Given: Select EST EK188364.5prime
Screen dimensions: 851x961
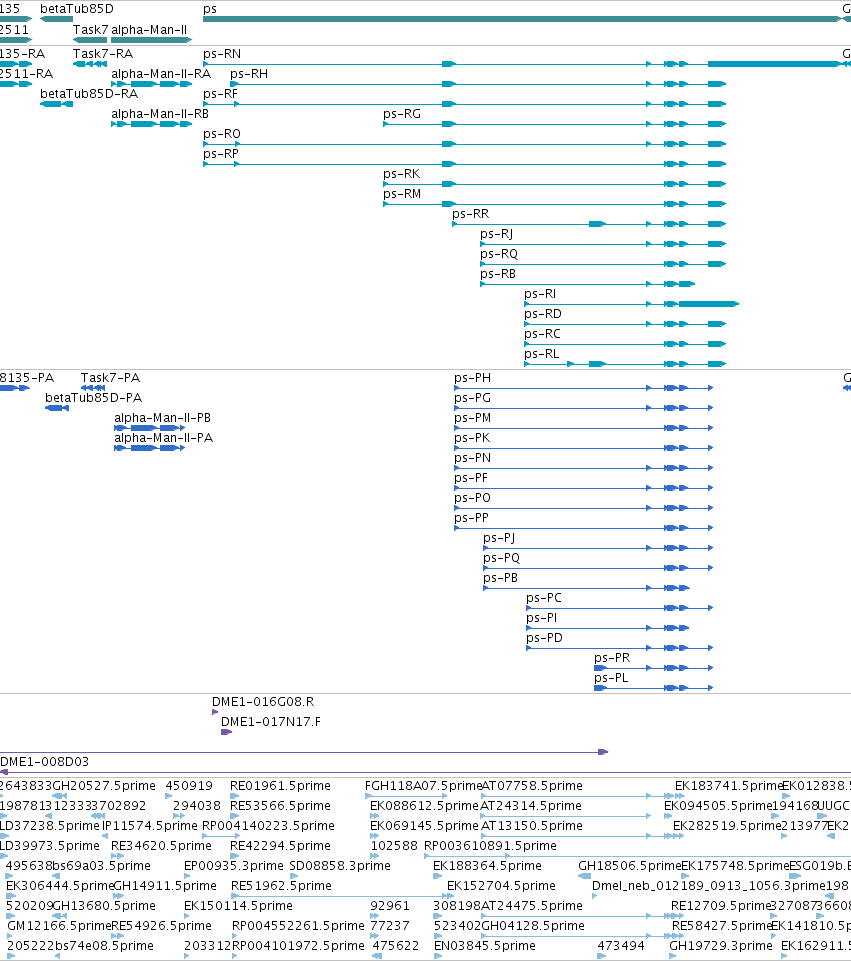Looking at the screenshot, I should tap(437, 876).
